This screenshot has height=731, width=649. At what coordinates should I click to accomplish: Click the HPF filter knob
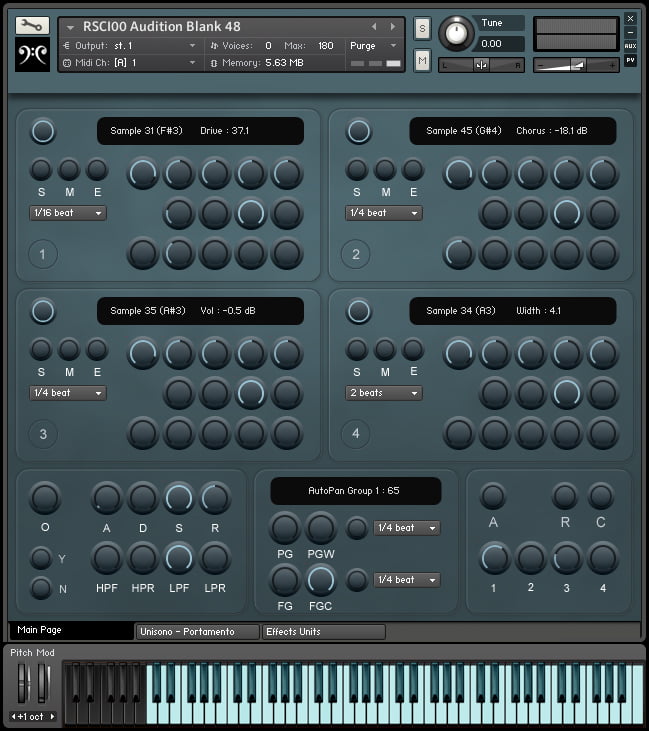(x=106, y=559)
